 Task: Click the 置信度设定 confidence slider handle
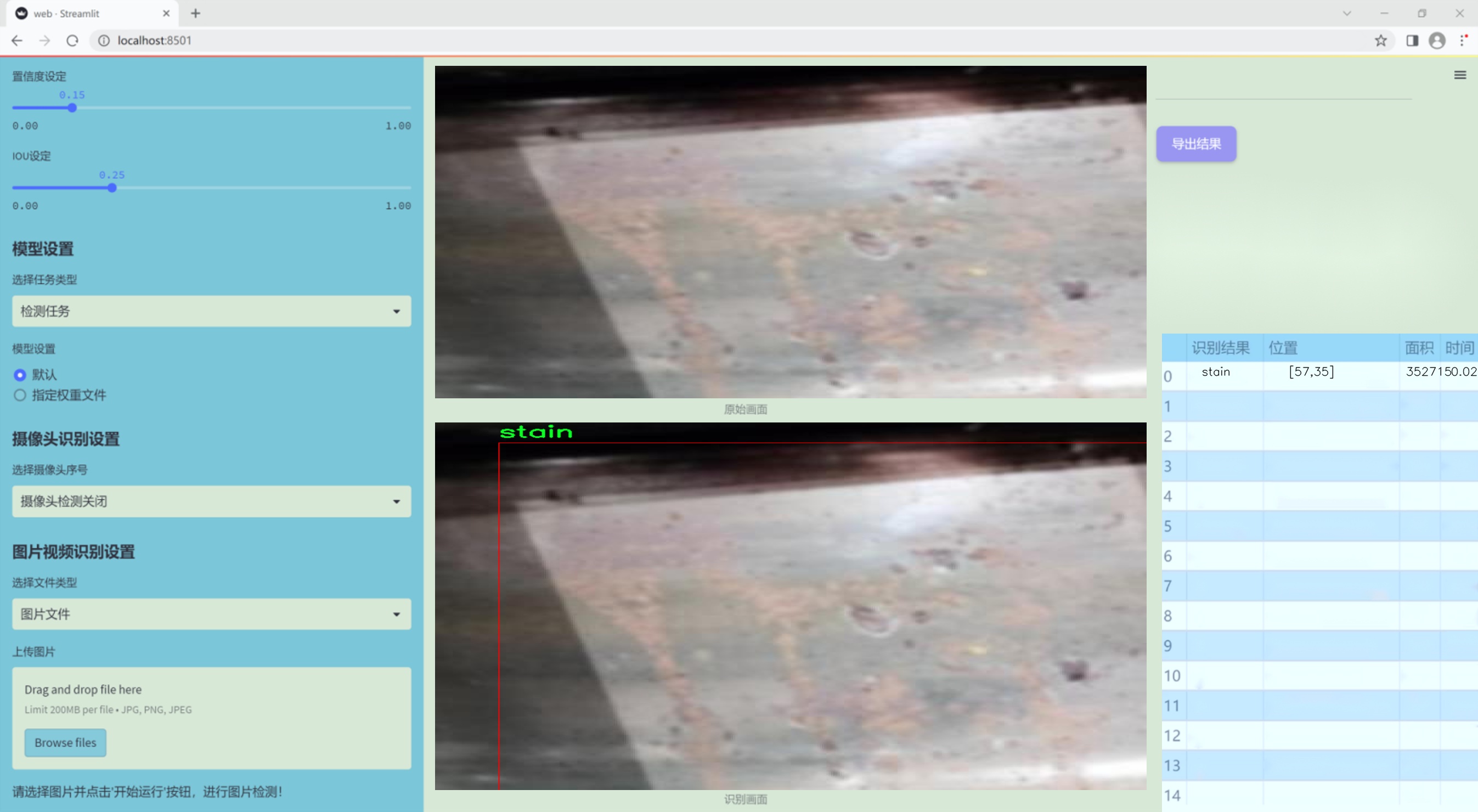point(72,108)
